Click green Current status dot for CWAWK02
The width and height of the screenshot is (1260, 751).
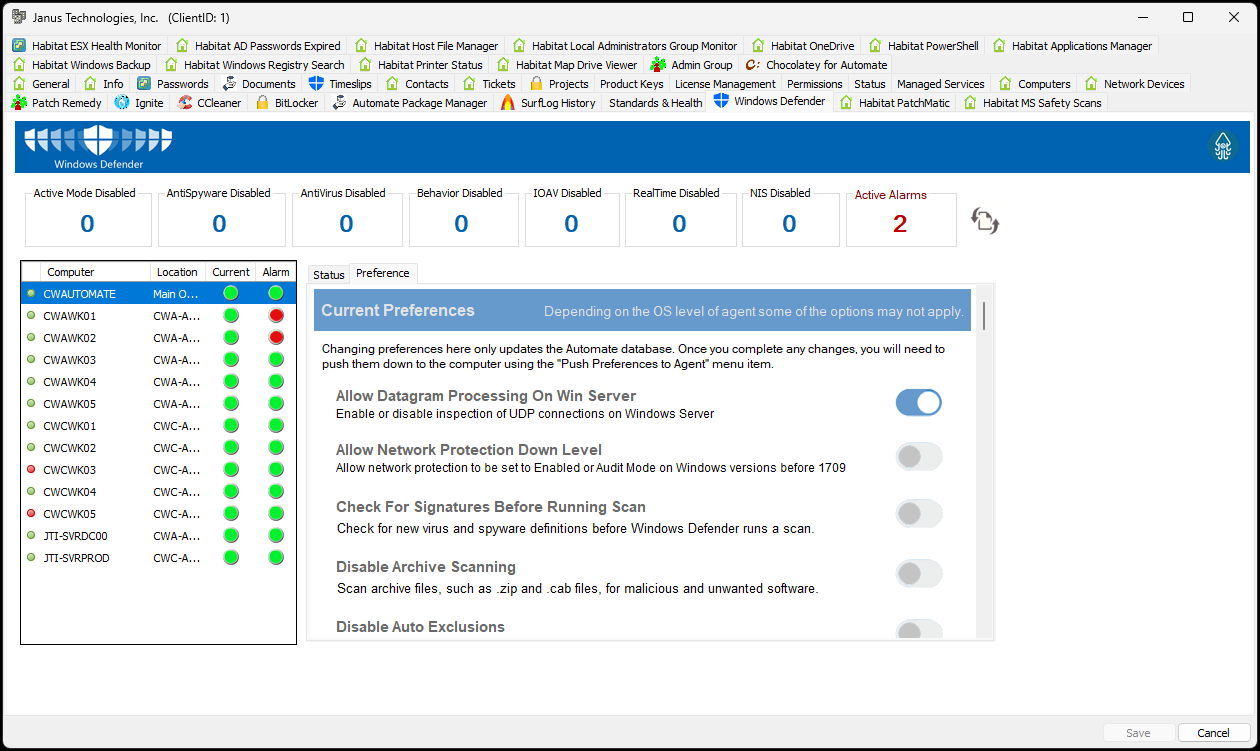point(231,338)
